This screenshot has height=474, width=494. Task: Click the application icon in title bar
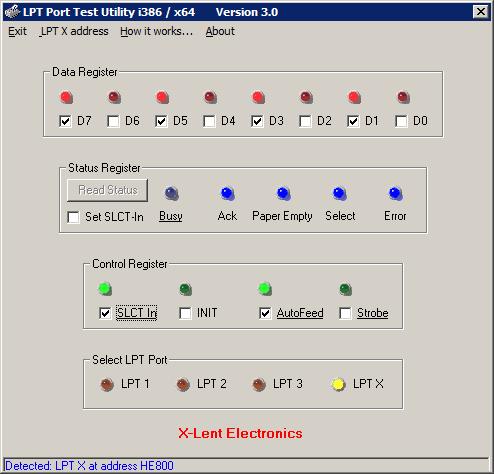click(x=12, y=12)
